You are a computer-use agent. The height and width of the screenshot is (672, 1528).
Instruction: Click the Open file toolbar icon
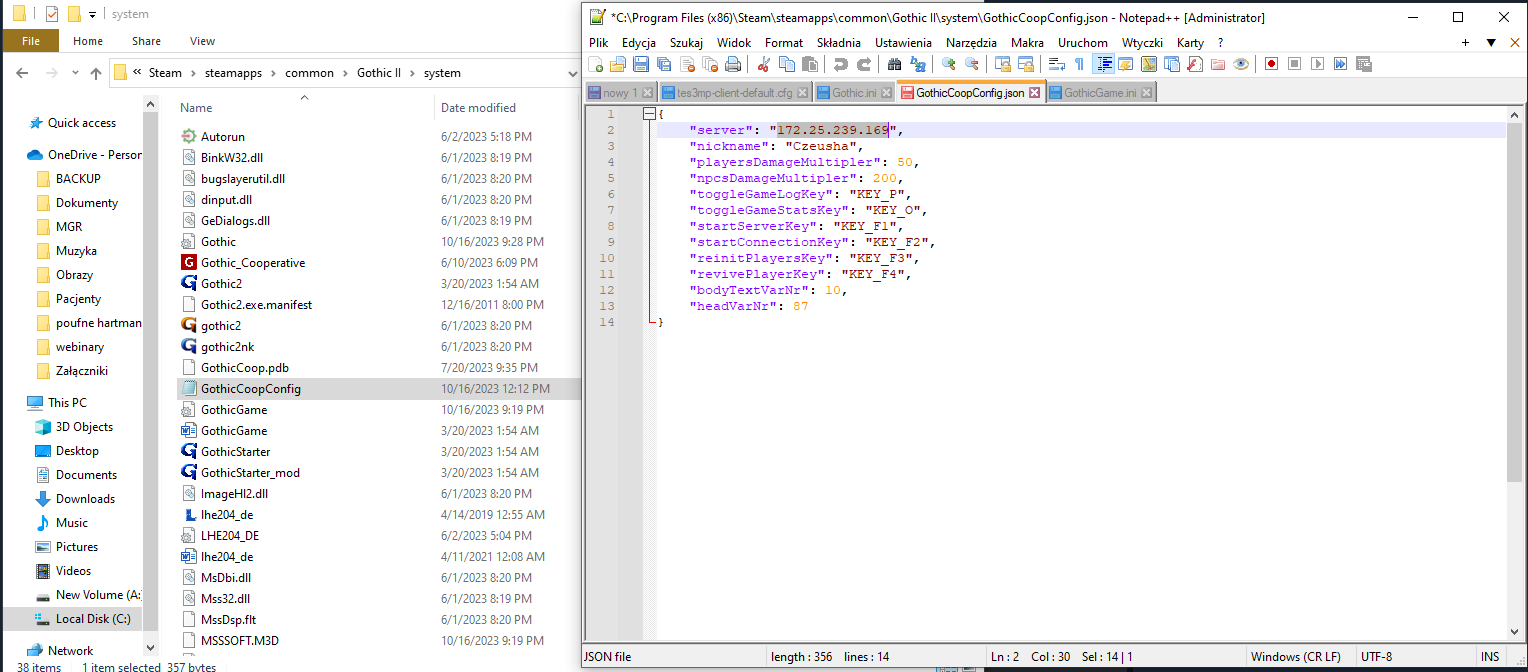618,64
